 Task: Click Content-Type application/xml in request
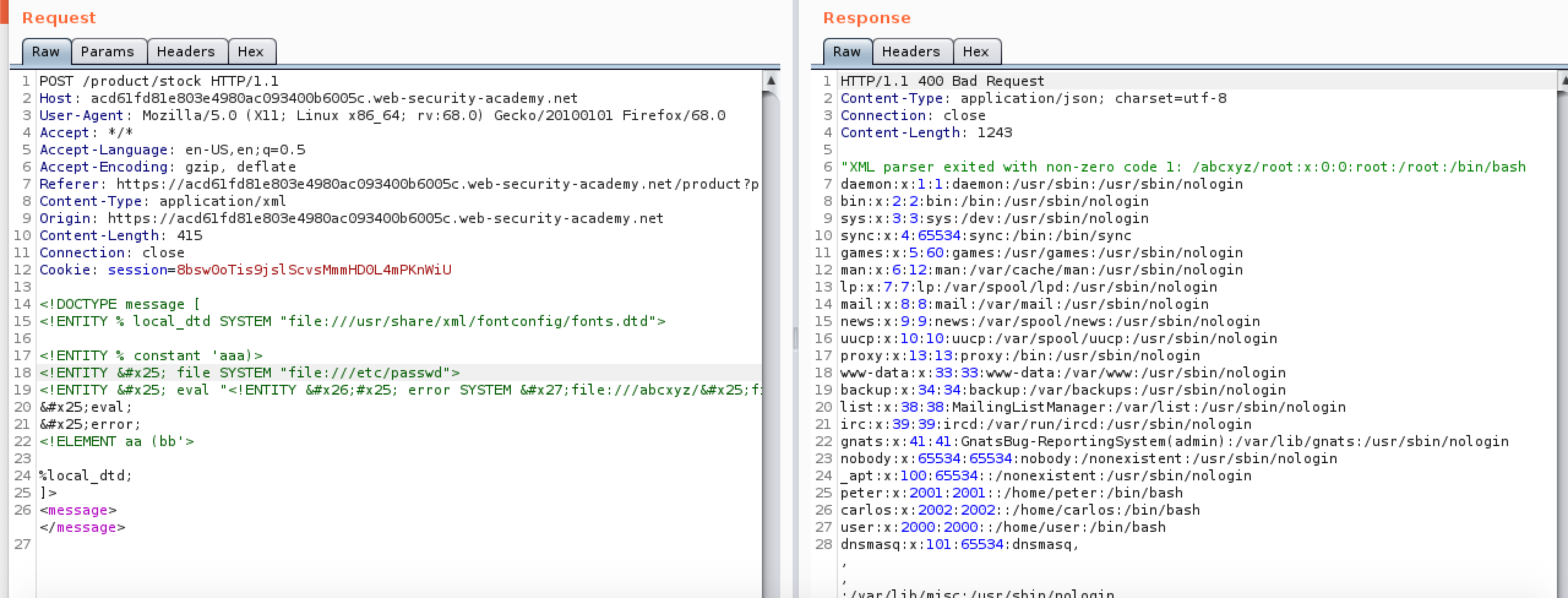coord(163,201)
